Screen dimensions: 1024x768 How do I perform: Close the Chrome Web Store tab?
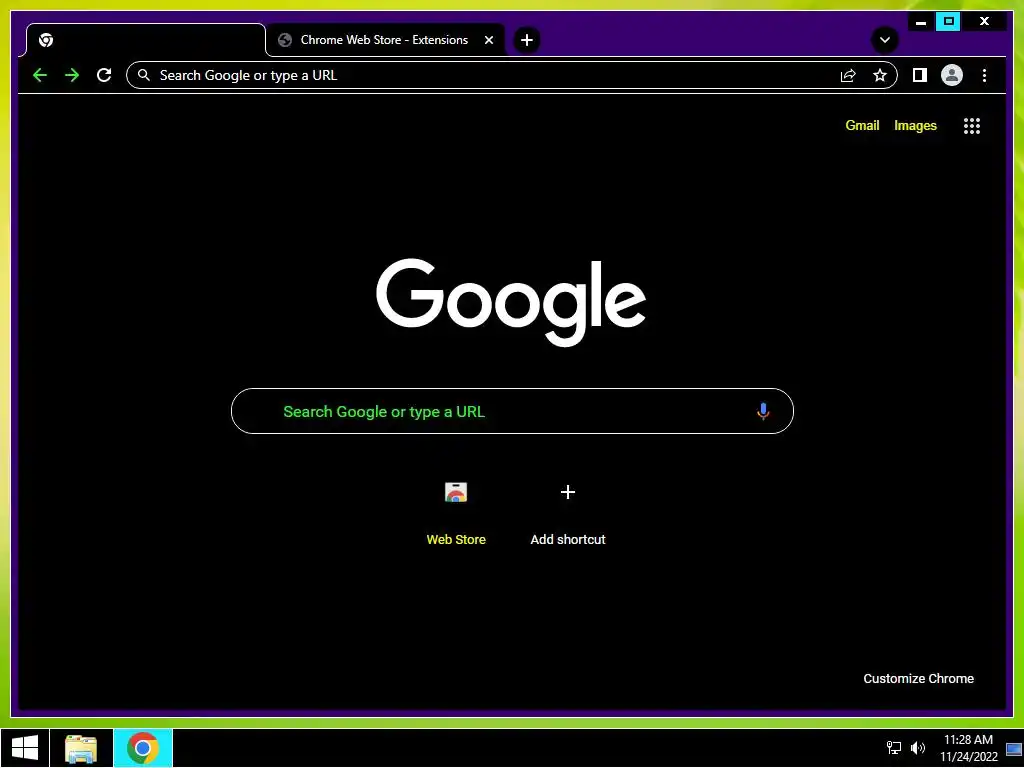click(488, 40)
